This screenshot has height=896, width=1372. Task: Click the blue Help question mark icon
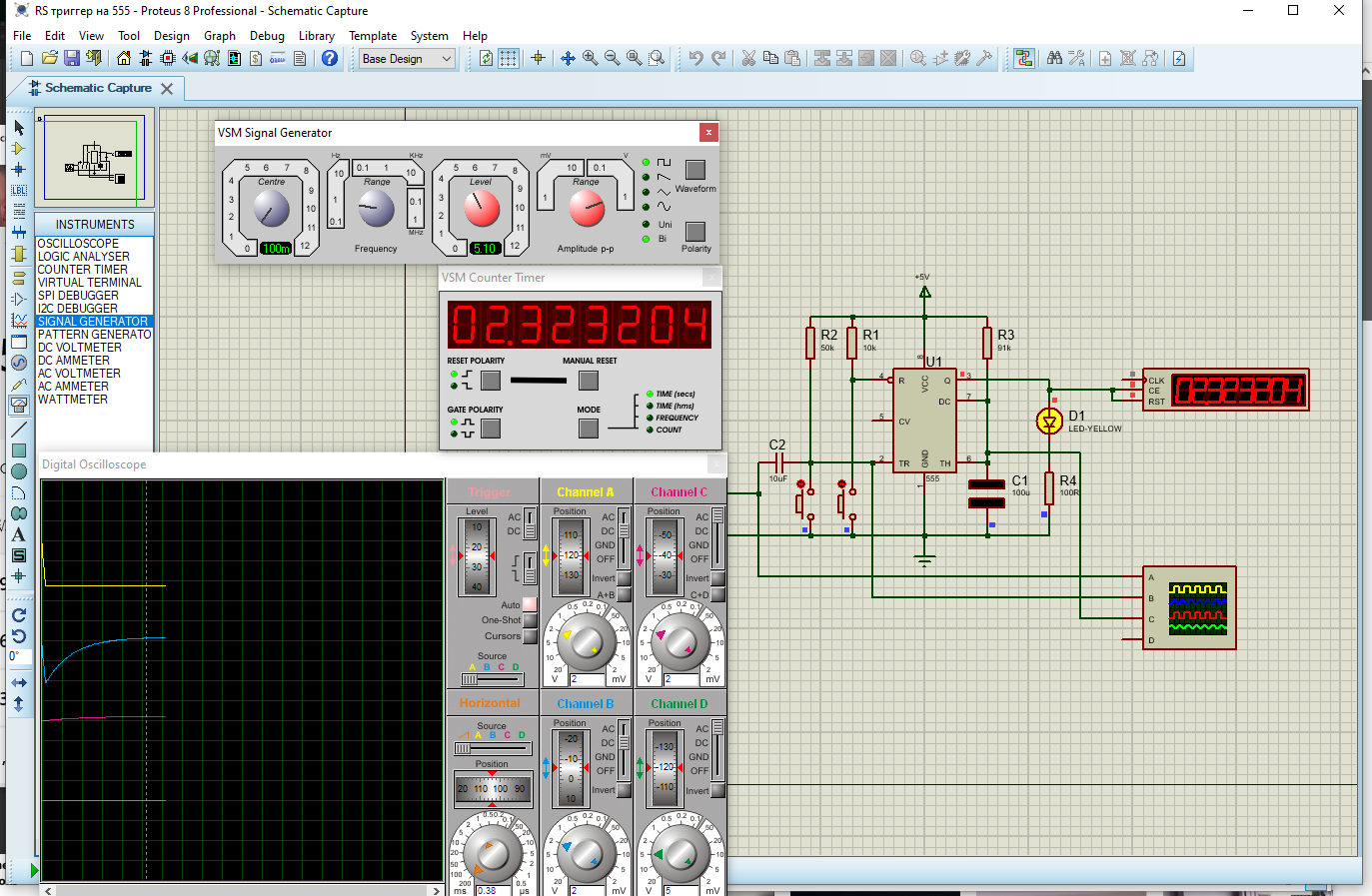click(x=330, y=59)
